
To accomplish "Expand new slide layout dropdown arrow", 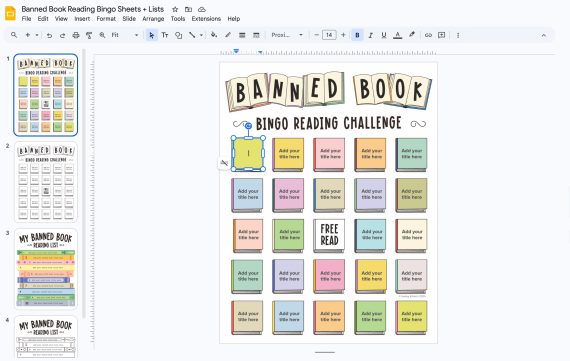I will [x=37, y=35].
